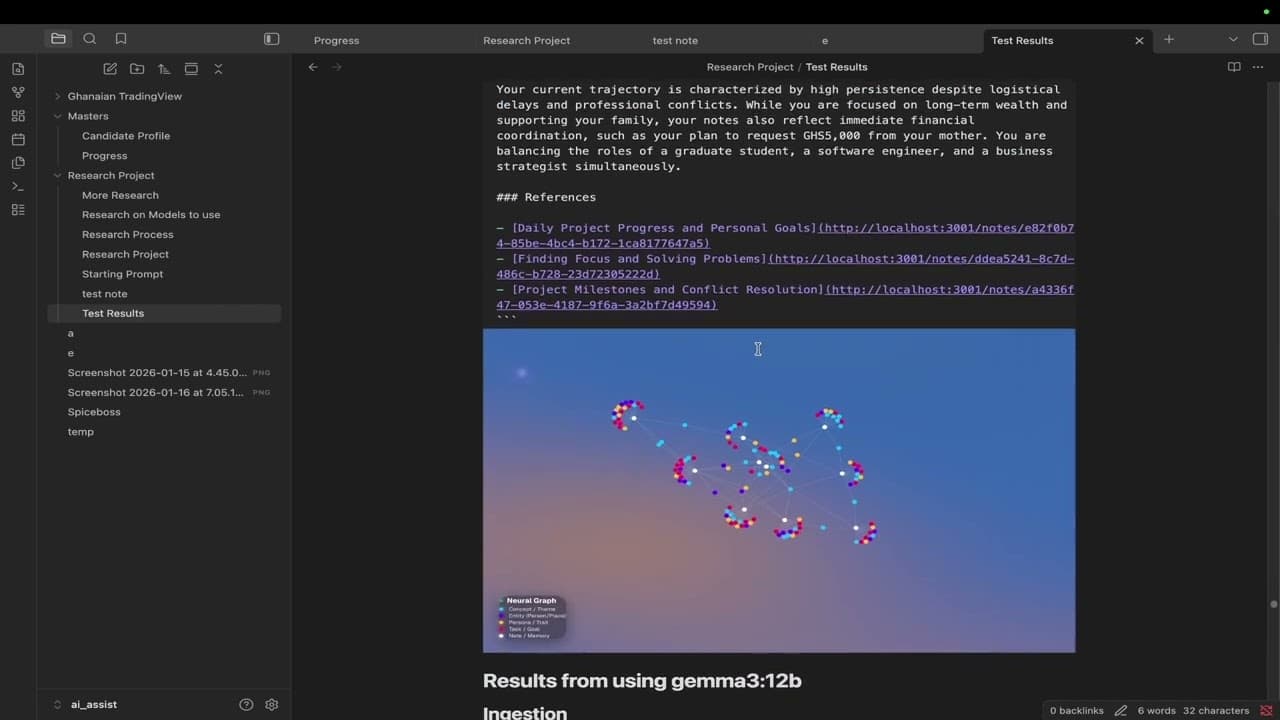Open the quick switcher ribbon icon
Viewport: 1280px width, 720px height.
point(18,69)
